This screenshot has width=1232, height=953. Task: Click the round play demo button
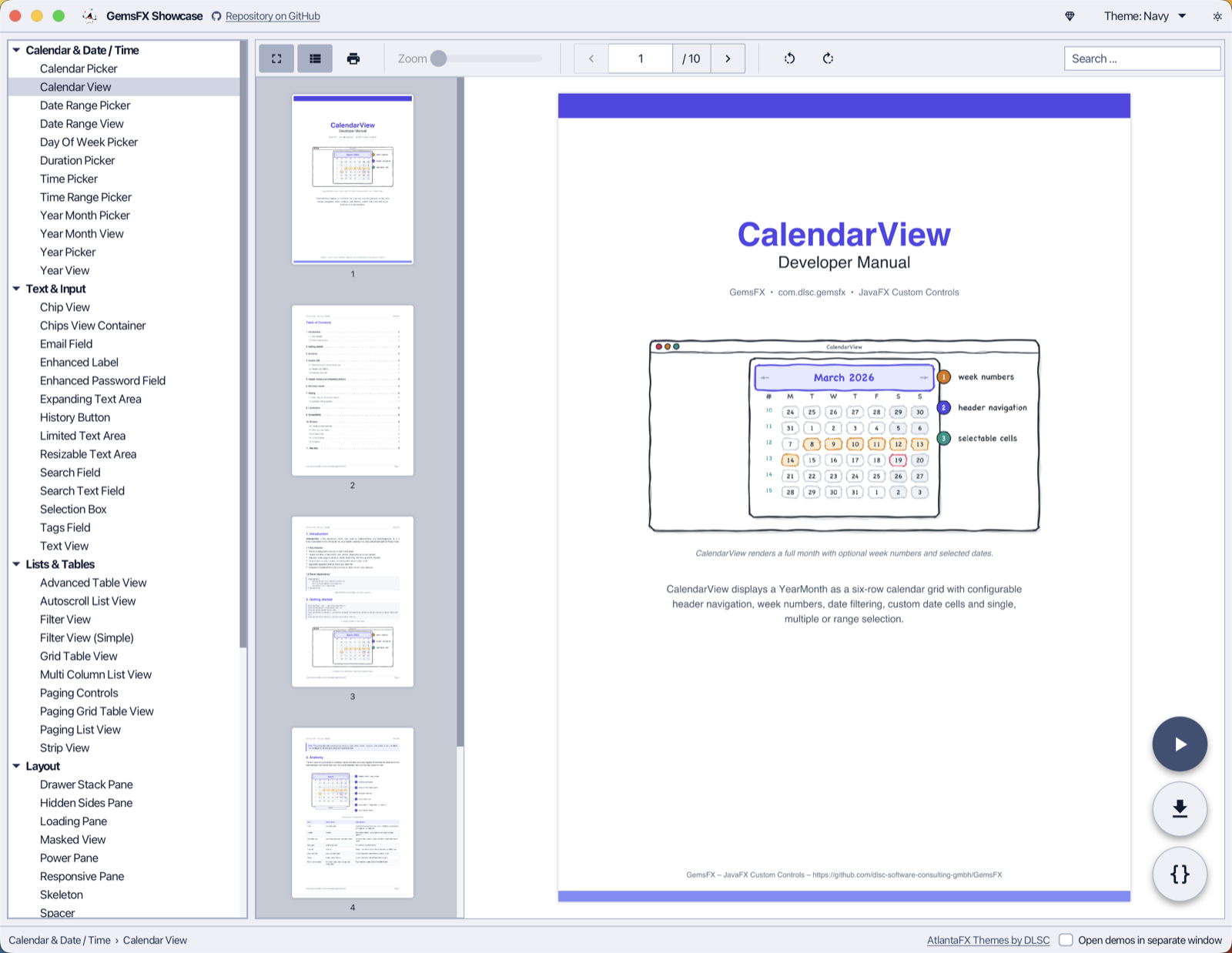tap(1180, 744)
